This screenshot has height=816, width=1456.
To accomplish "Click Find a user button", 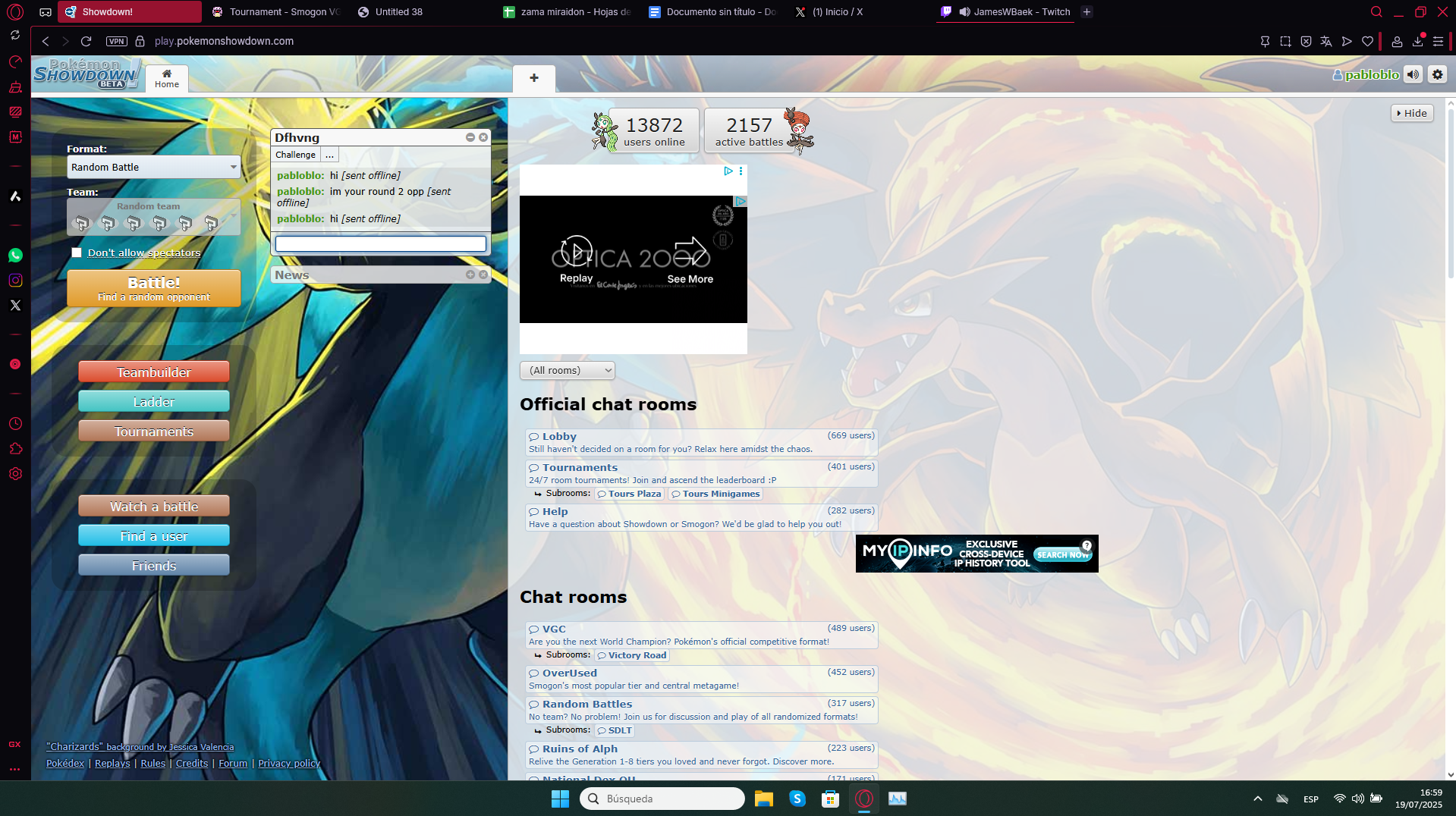I will [154, 536].
